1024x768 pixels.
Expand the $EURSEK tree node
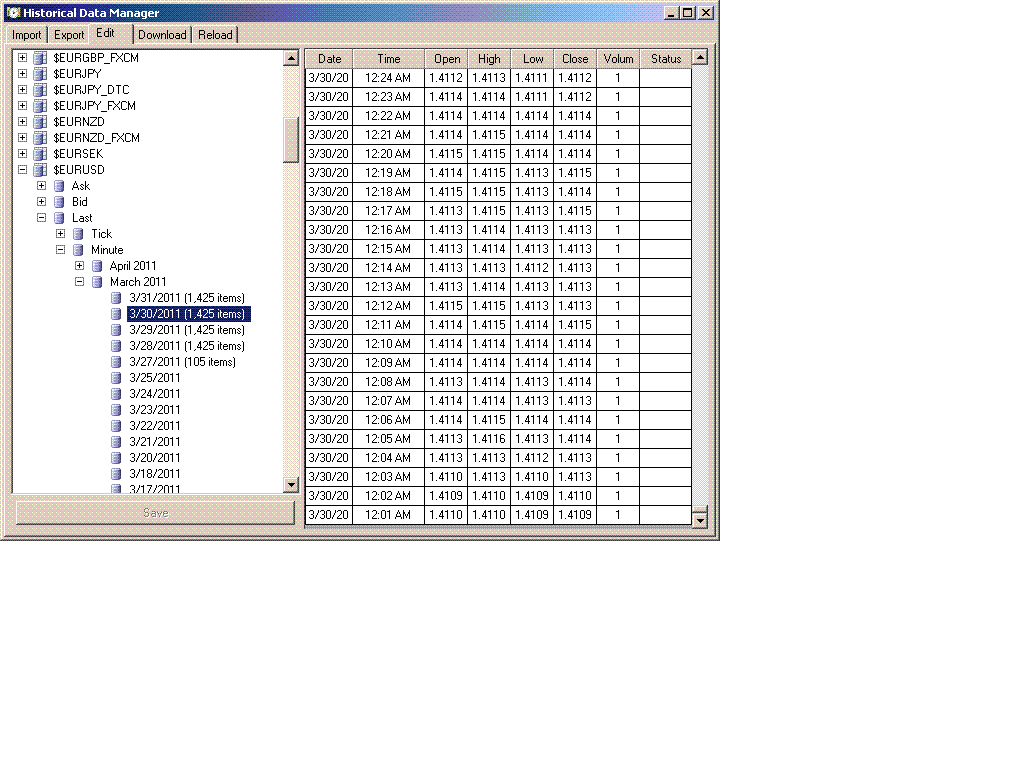(x=22, y=153)
